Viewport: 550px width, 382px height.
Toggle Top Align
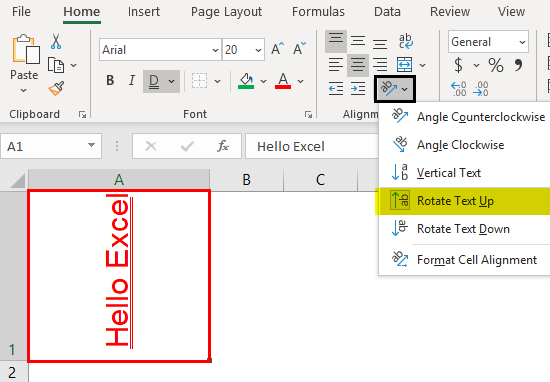(x=336, y=41)
